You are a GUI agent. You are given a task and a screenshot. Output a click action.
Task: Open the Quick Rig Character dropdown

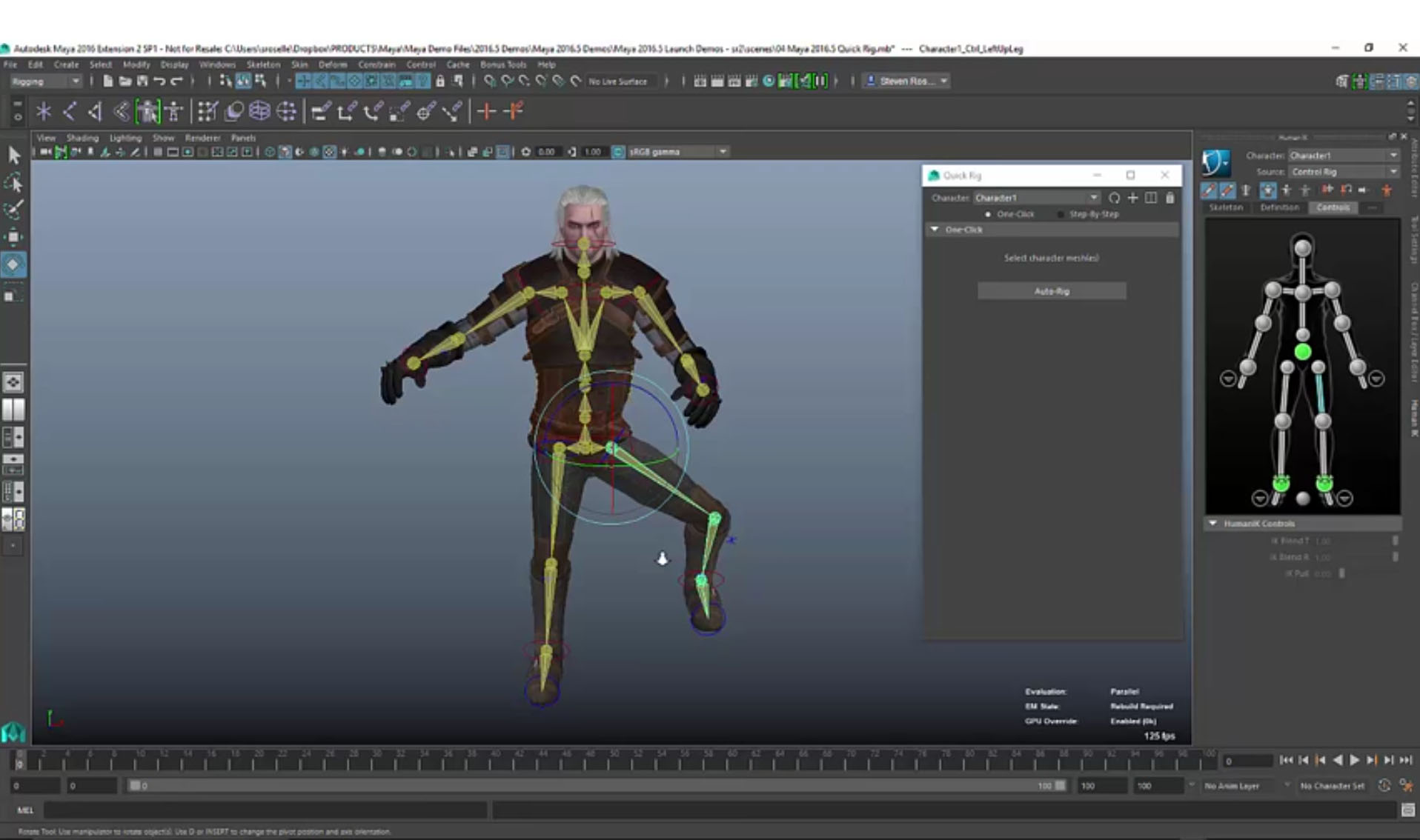click(1036, 198)
